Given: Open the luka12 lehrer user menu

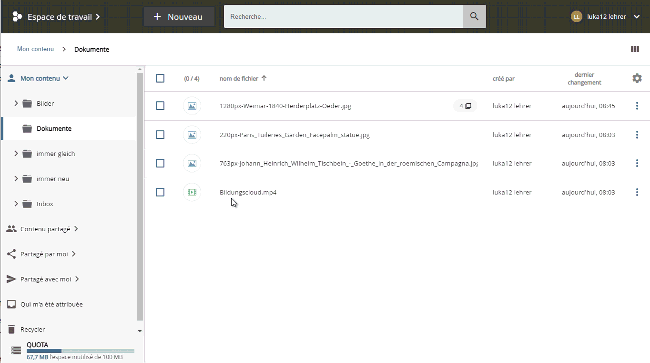Looking at the screenshot, I should pos(606,17).
